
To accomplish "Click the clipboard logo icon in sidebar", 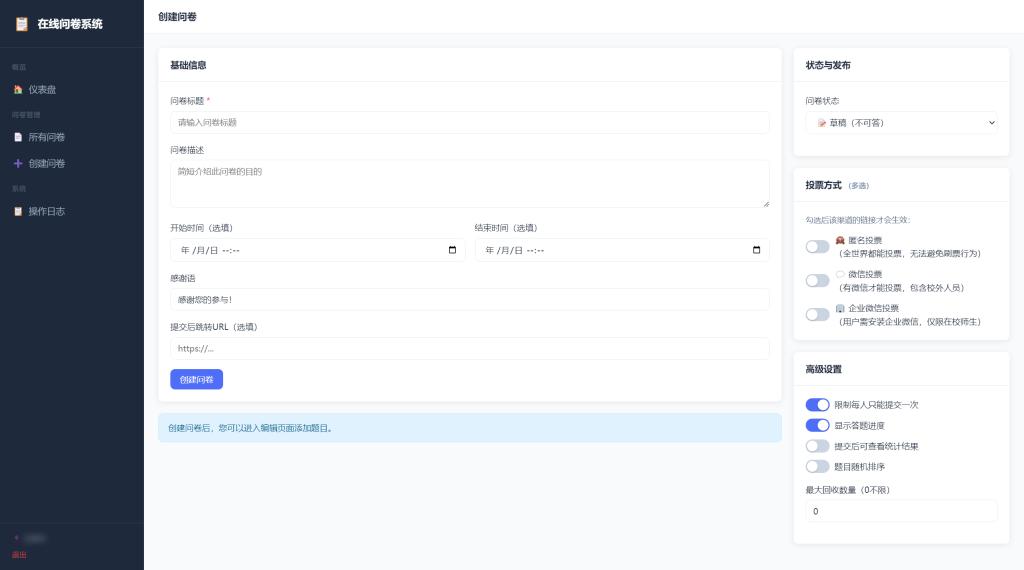I will [22, 24].
